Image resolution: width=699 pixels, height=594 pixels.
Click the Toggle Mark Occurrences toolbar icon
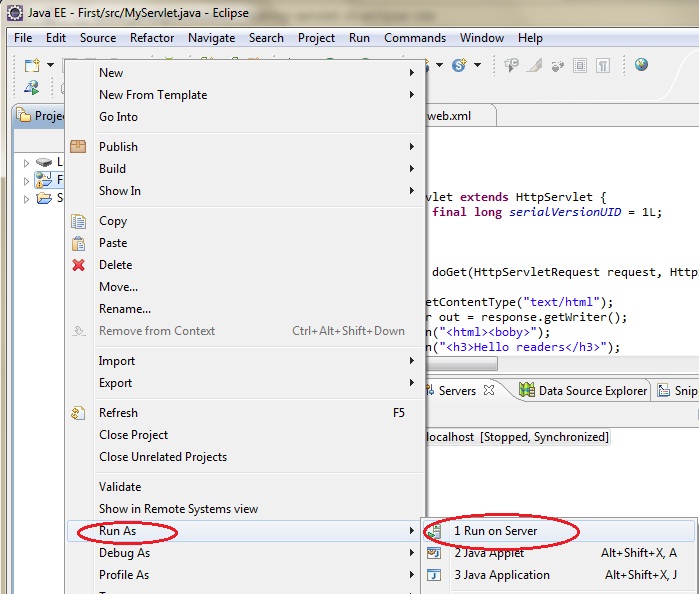coord(534,66)
